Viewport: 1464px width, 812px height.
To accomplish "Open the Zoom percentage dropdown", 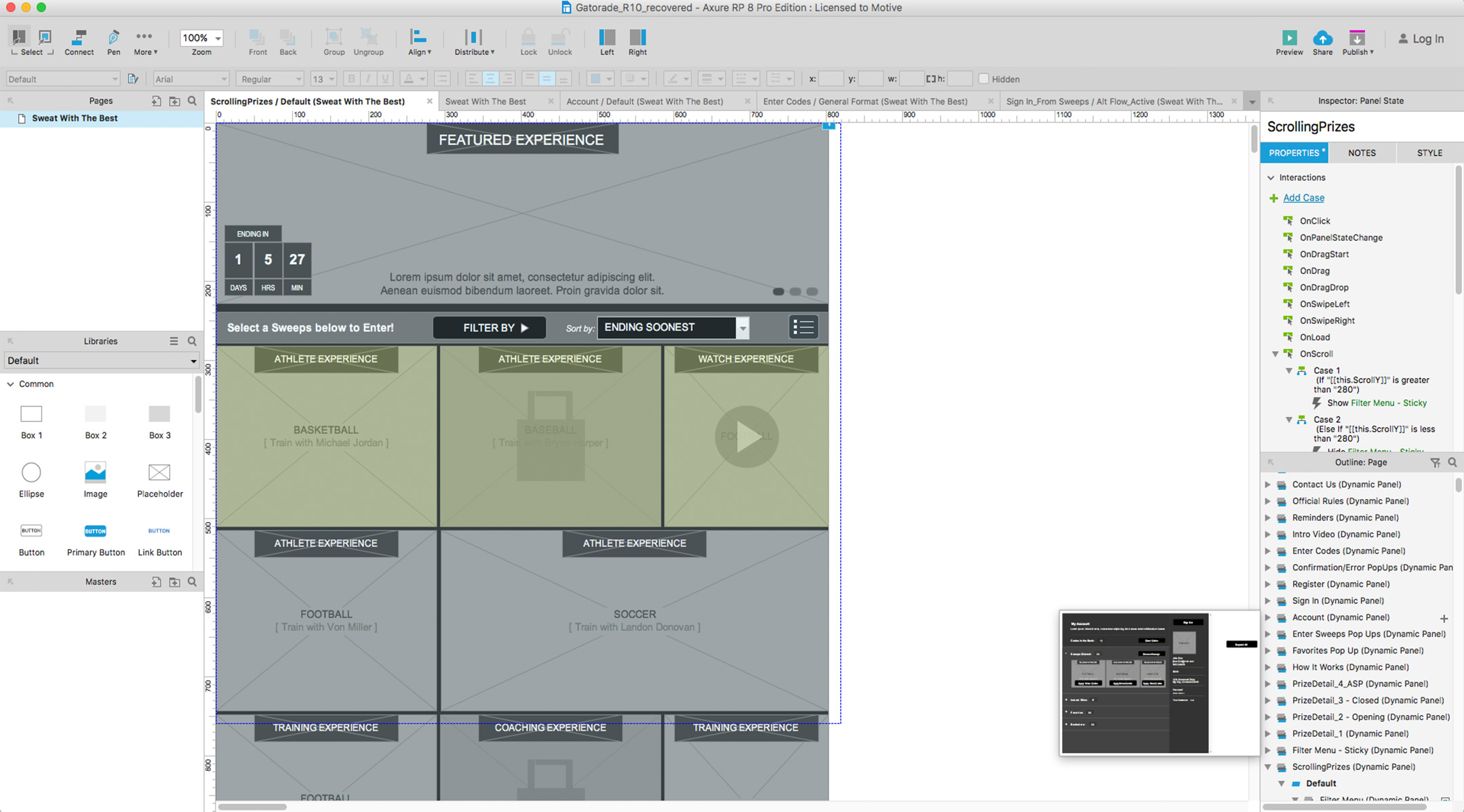I will pos(201,38).
